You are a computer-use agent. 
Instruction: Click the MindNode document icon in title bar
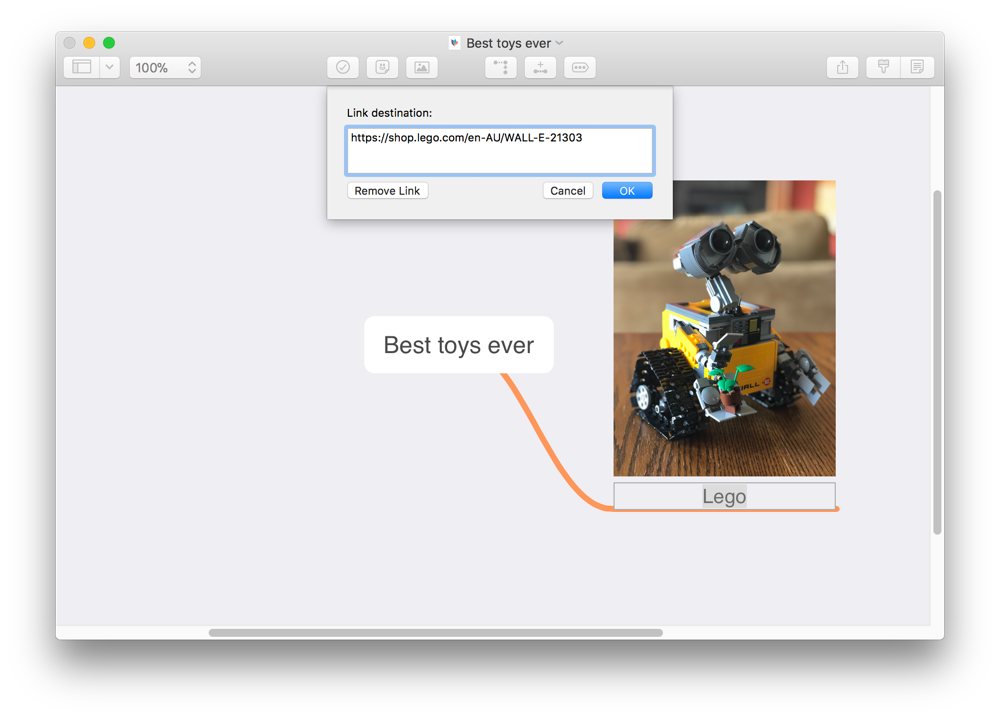455,43
